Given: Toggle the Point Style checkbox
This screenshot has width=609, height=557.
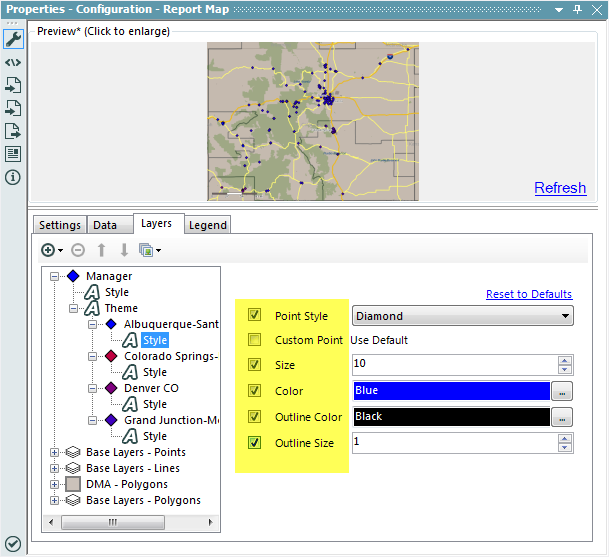Looking at the screenshot, I should 254,315.
